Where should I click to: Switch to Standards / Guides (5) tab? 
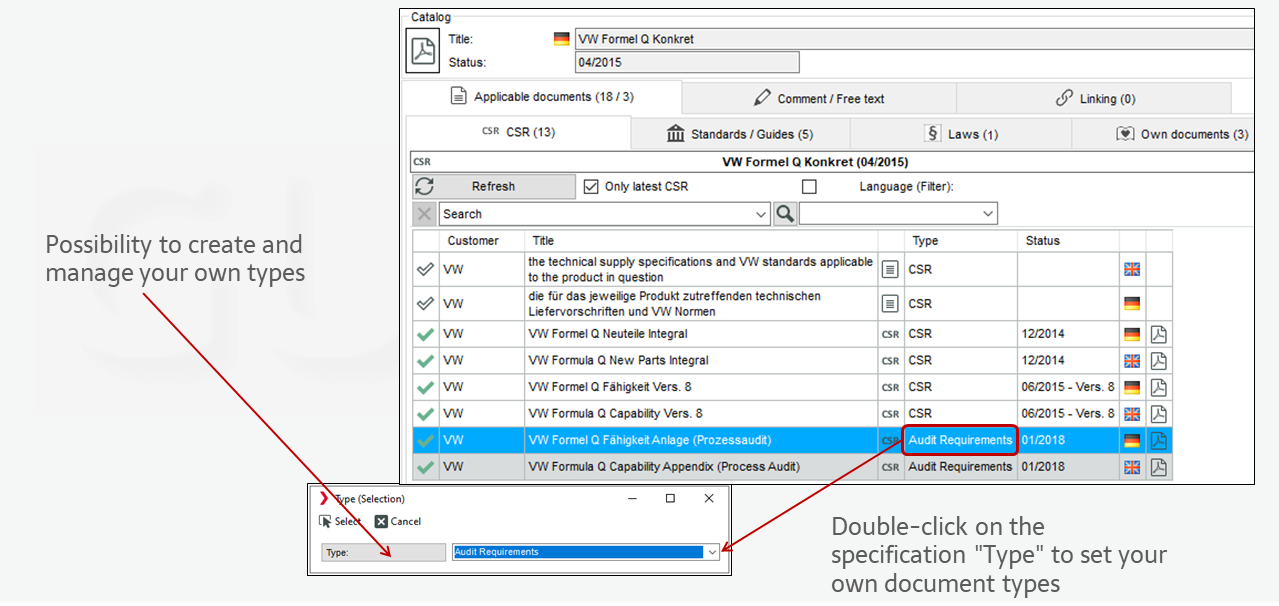(x=740, y=134)
